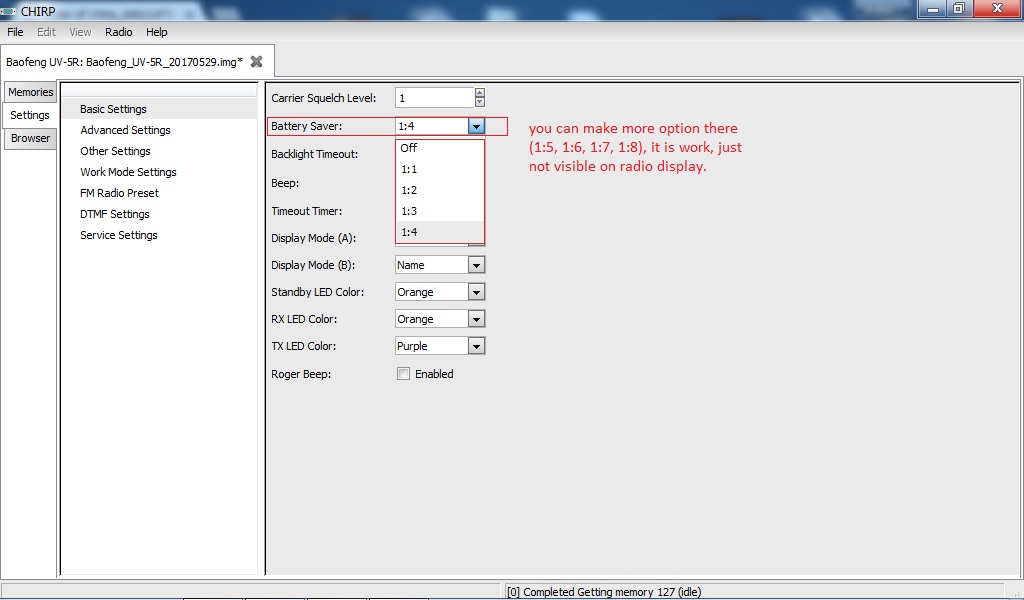This screenshot has width=1024, height=600.
Task: Choose 1:3 in Battery Saver list
Action: point(440,211)
